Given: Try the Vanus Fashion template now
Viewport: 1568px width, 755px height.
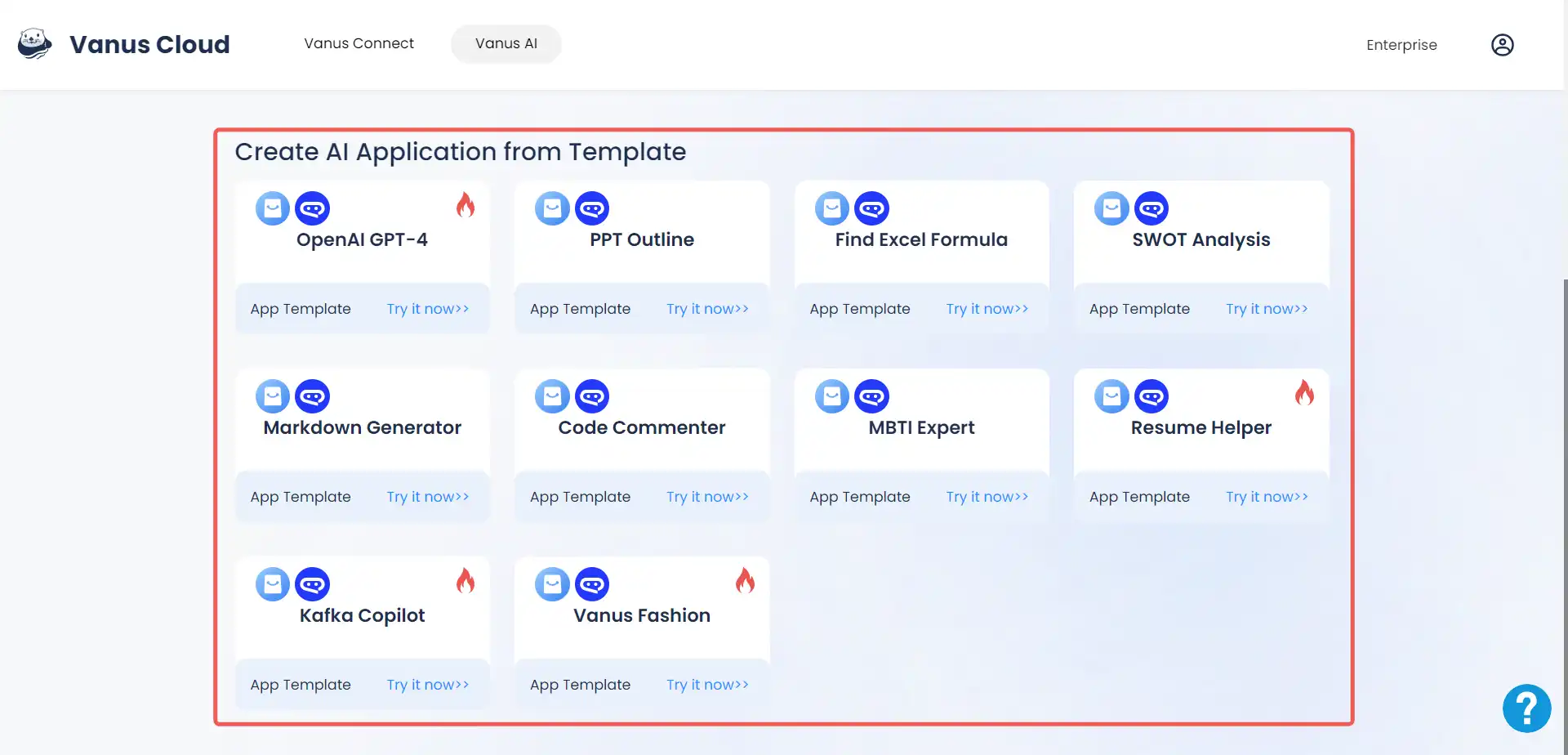Looking at the screenshot, I should pos(707,685).
